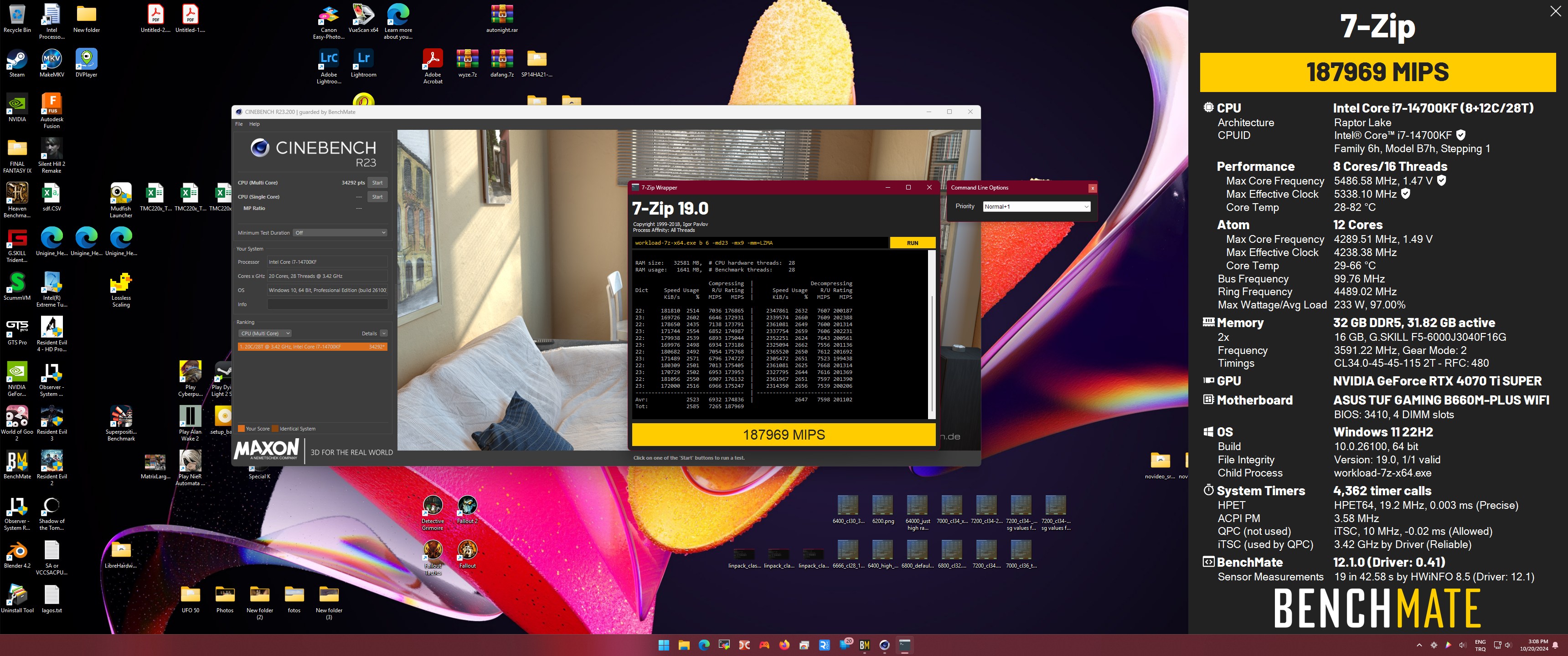Select the ScummVM desktop icon

tap(17, 287)
